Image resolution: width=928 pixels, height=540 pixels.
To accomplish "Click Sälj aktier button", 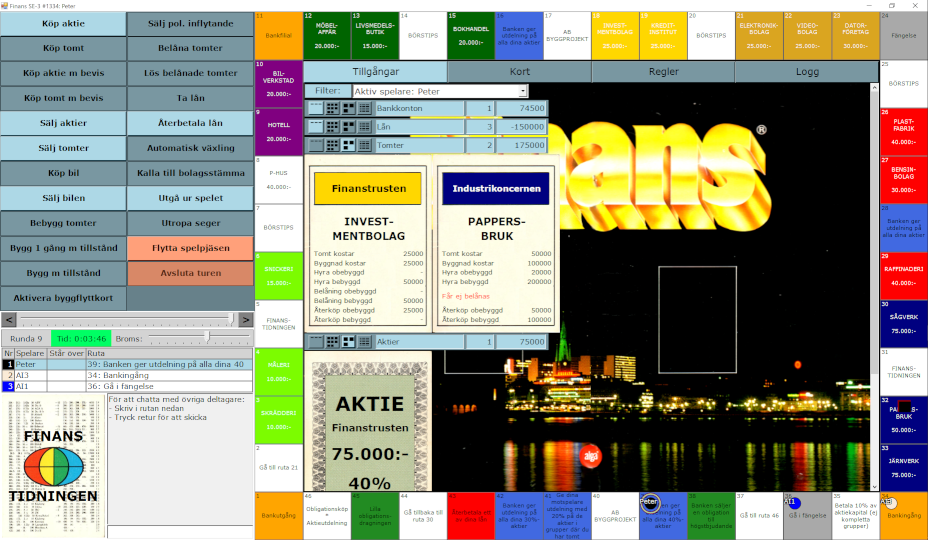I will click(63, 123).
